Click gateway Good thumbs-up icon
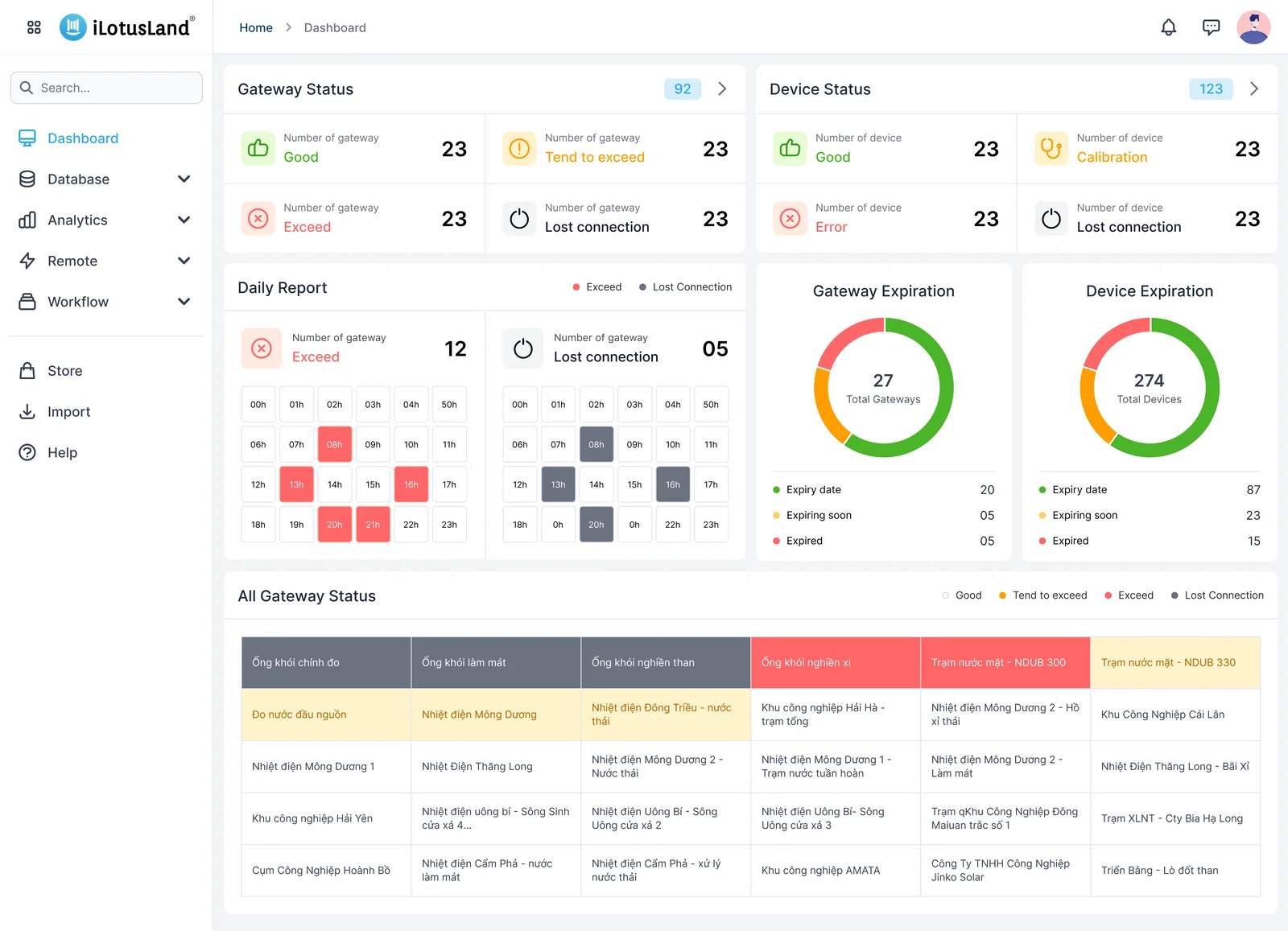The image size is (1288, 931). tap(258, 148)
